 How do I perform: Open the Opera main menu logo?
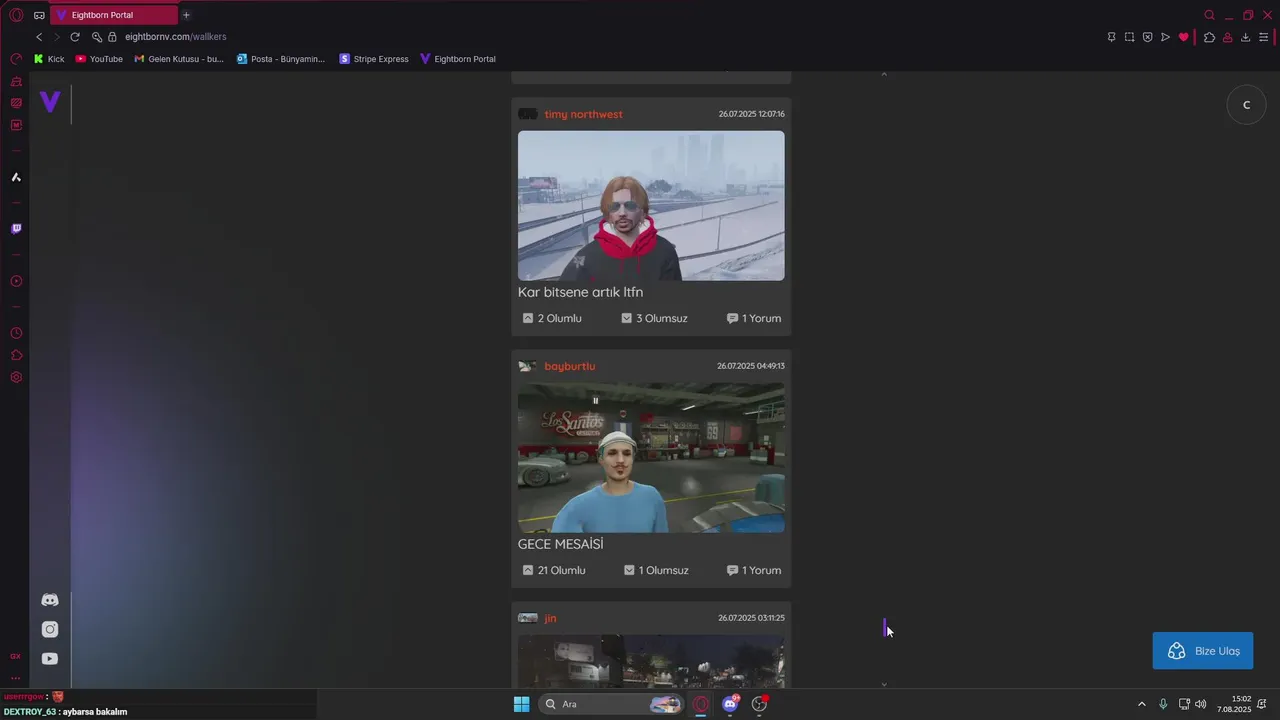(x=16, y=15)
